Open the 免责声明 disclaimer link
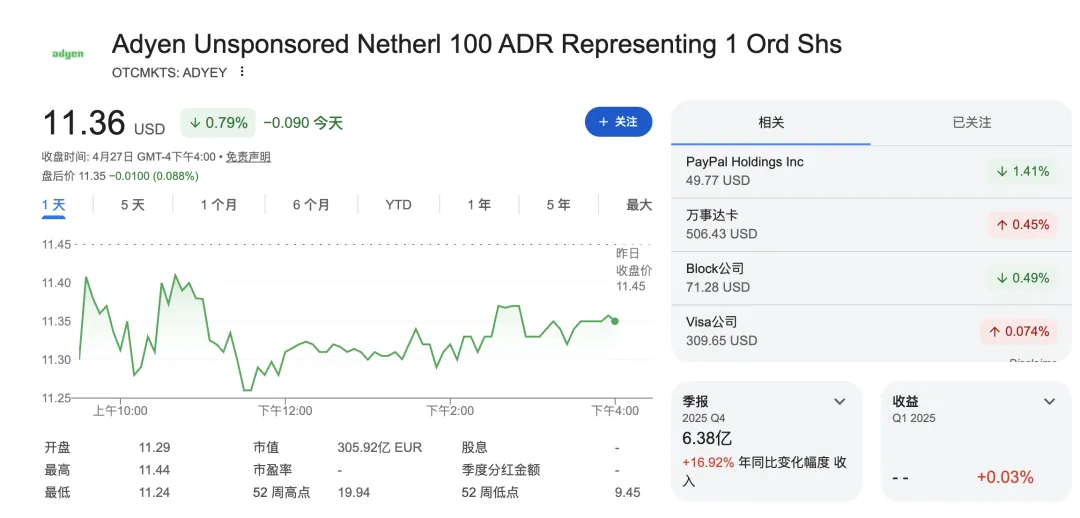1080x518 pixels. 249,157
